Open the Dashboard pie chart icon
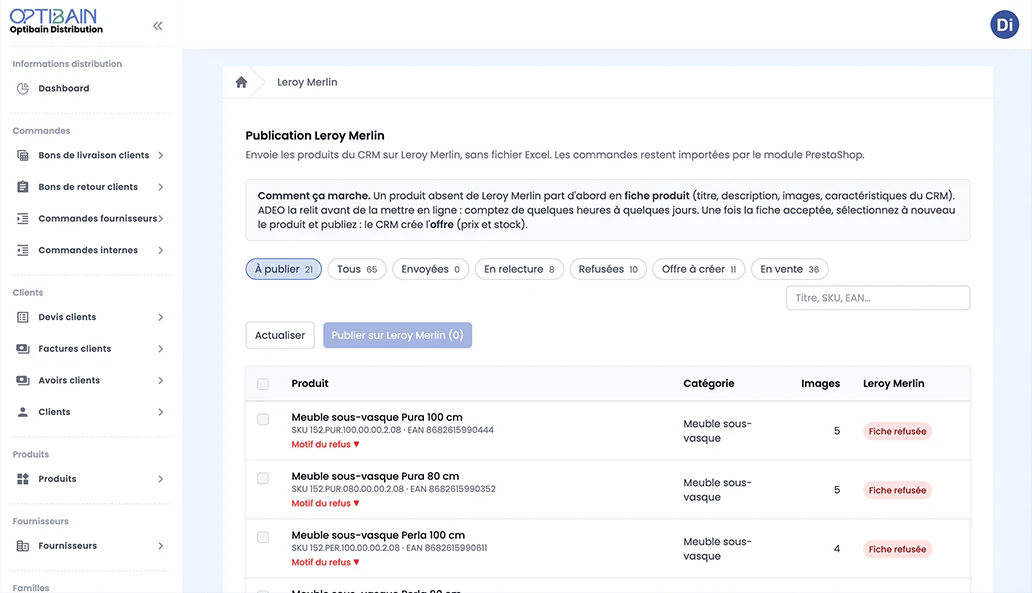 (x=23, y=88)
